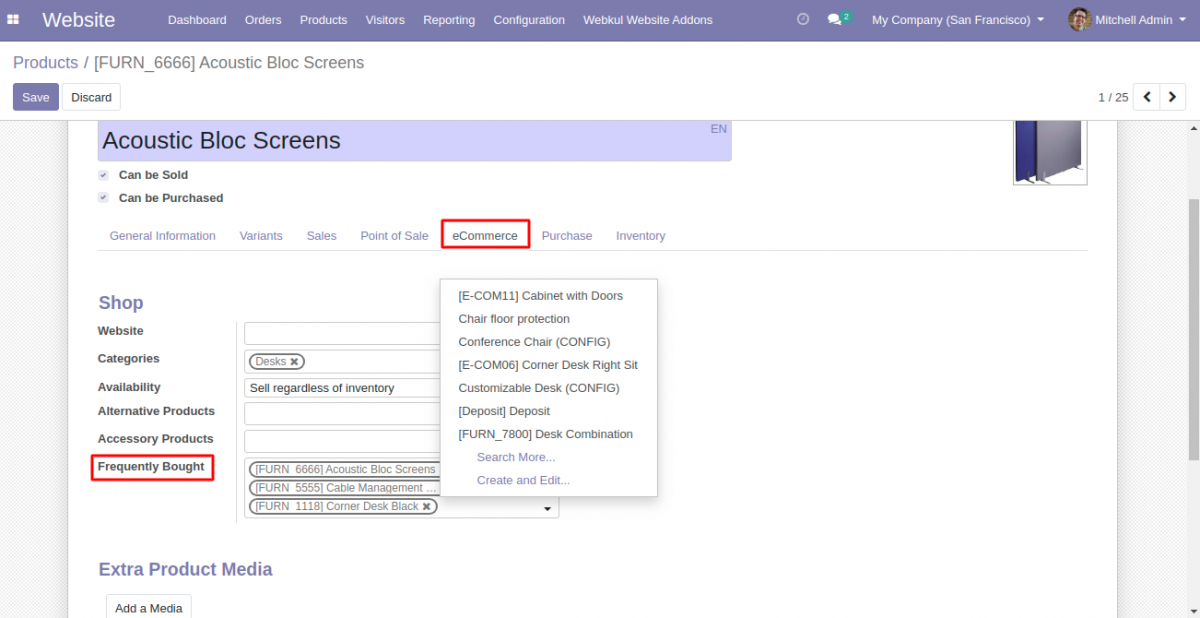This screenshot has height=618, width=1200.
Task: Switch to the Inventory tab
Action: 640,236
